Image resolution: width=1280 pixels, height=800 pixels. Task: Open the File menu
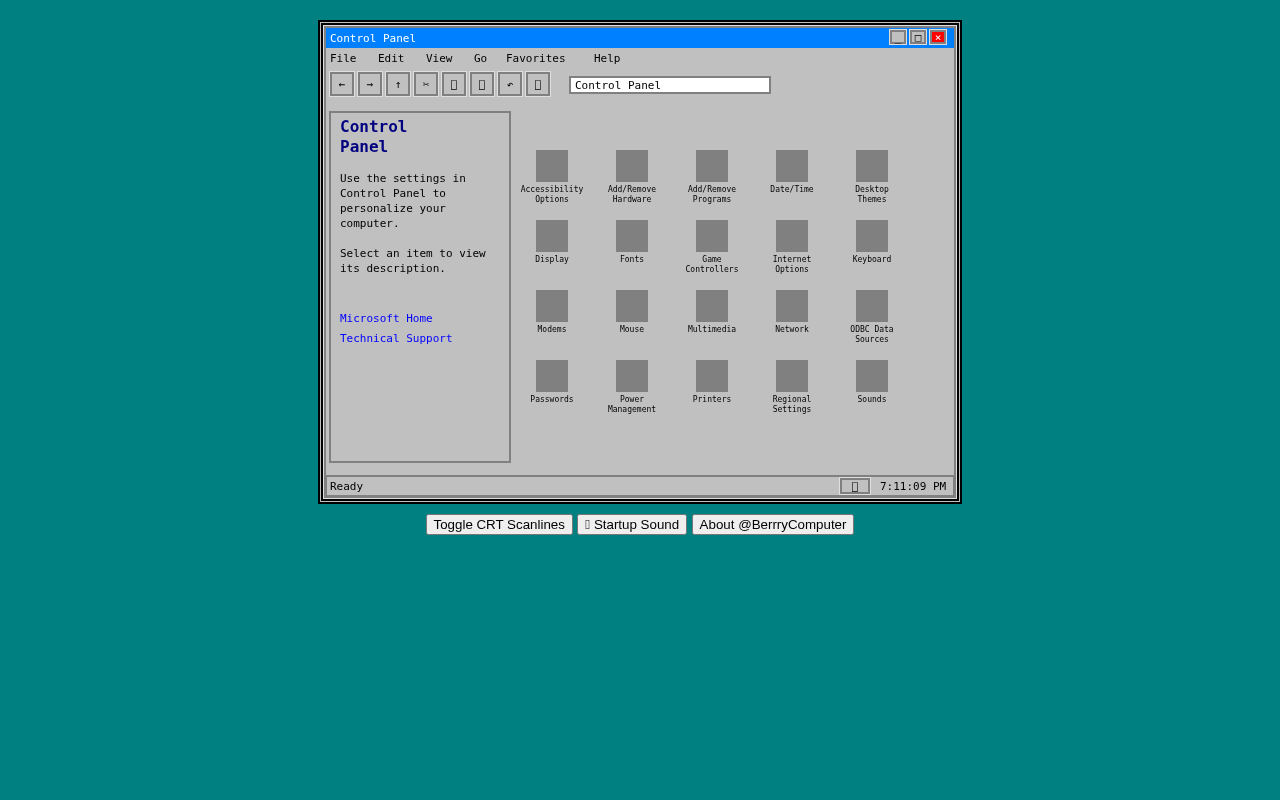click(x=343, y=58)
